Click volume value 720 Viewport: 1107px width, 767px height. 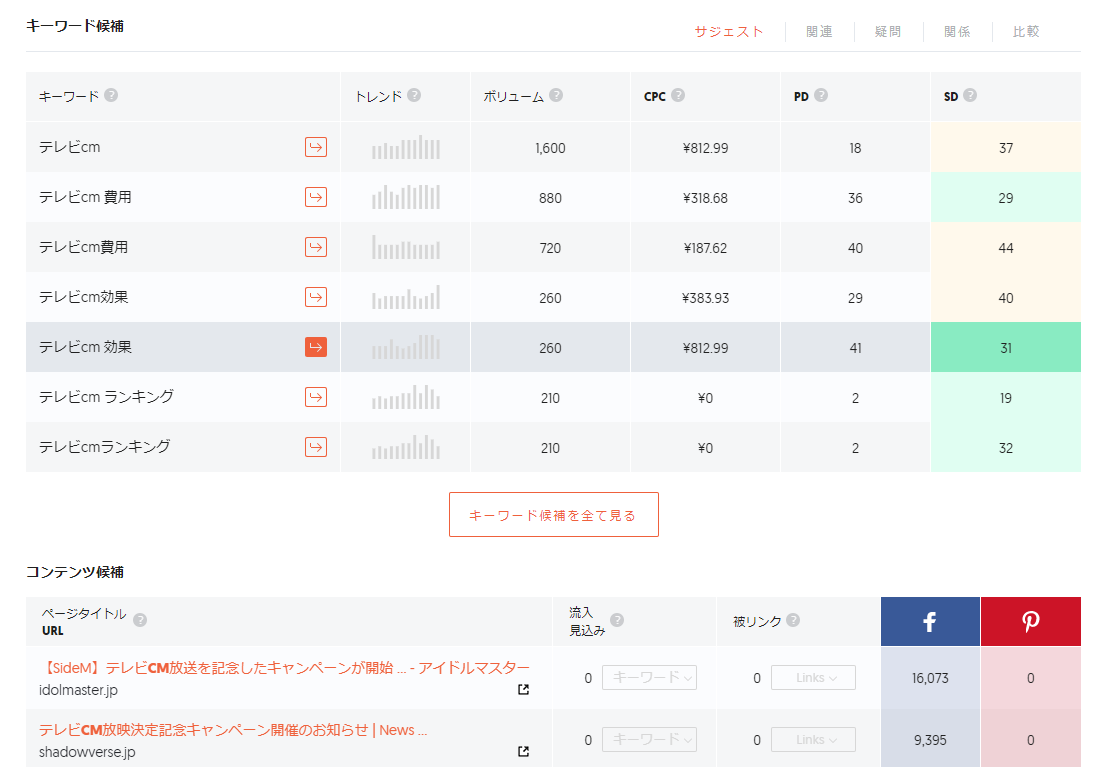(550, 249)
